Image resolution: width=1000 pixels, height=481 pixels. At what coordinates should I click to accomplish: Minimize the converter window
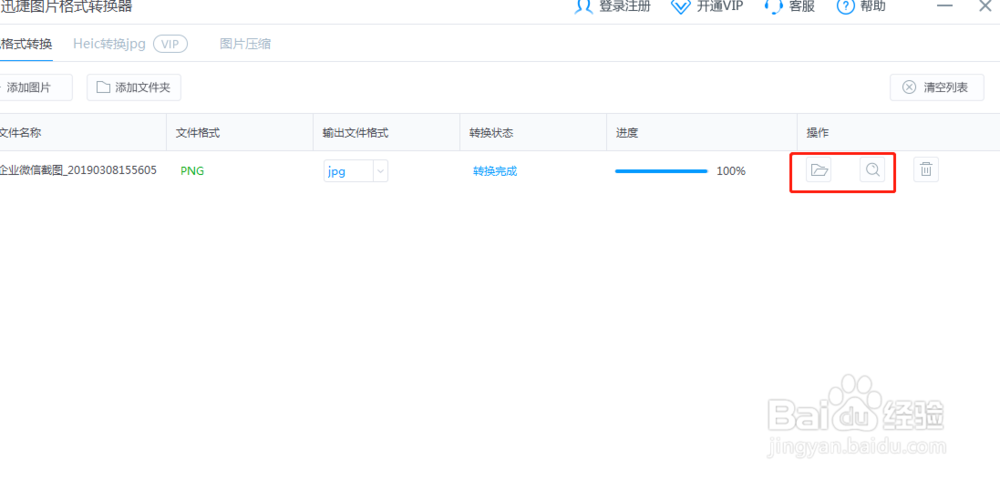tap(945, 6)
